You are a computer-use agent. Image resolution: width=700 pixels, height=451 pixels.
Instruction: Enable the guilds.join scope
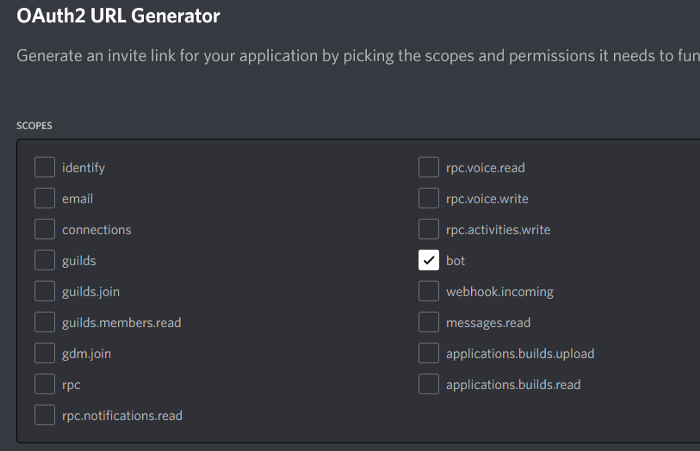44,292
